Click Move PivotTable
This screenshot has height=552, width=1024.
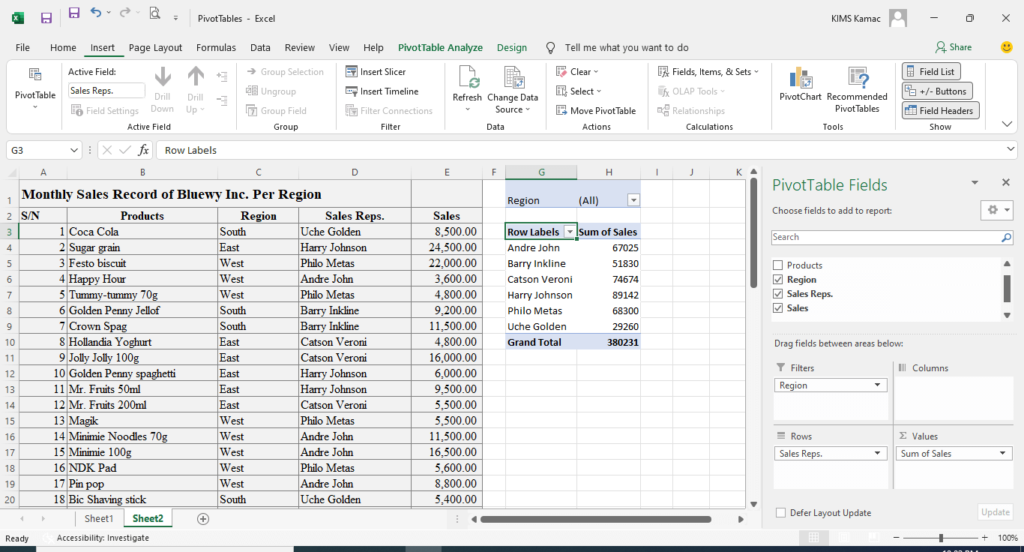[x=596, y=111]
